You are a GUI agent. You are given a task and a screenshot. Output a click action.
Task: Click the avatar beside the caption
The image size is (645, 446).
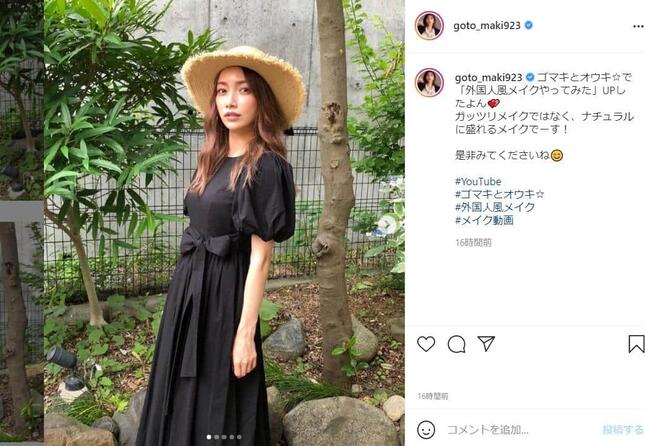point(429,83)
